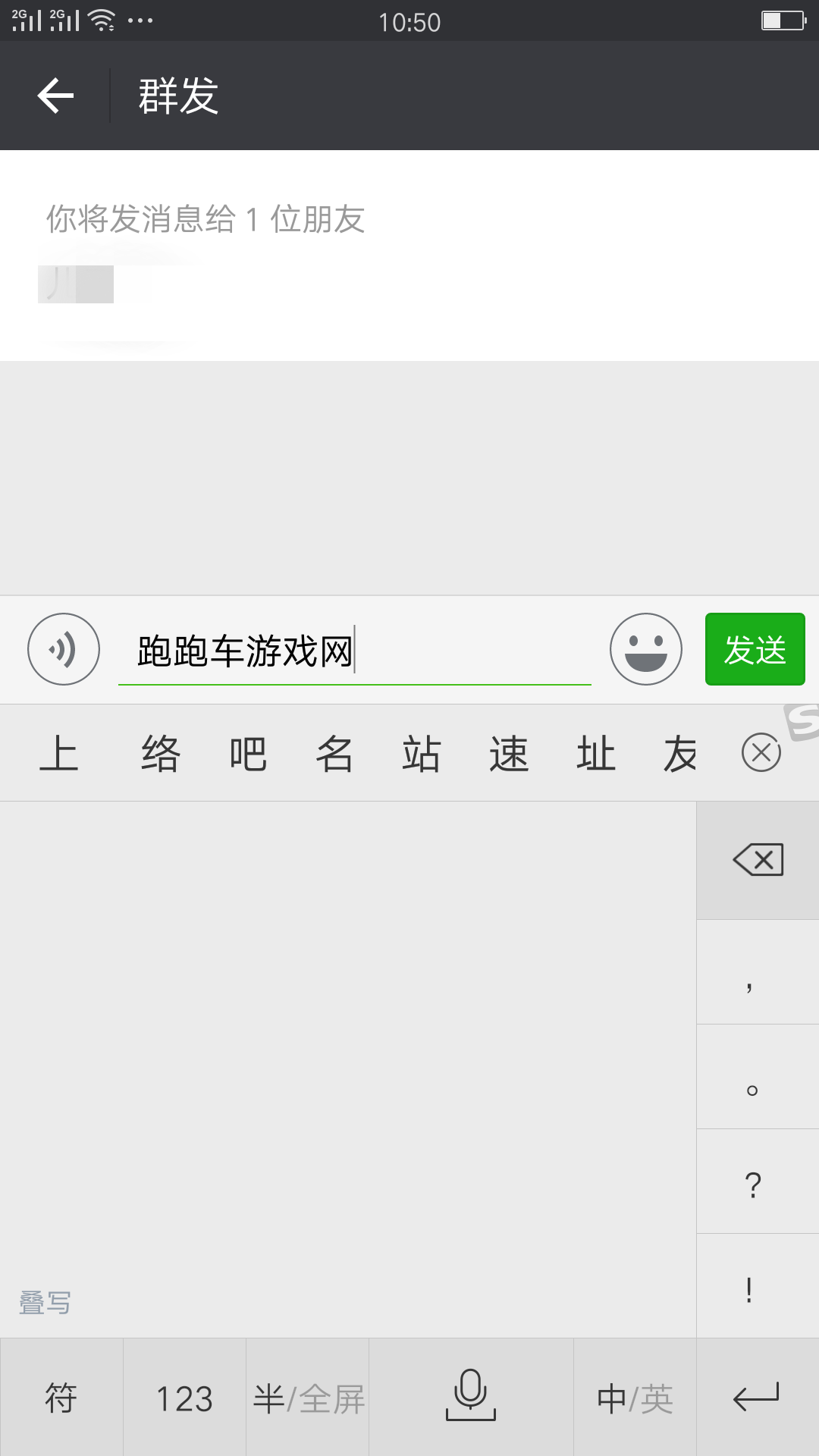Insert the question mark punctuation key
The width and height of the screenshot is (819, 1456).
758,1181
